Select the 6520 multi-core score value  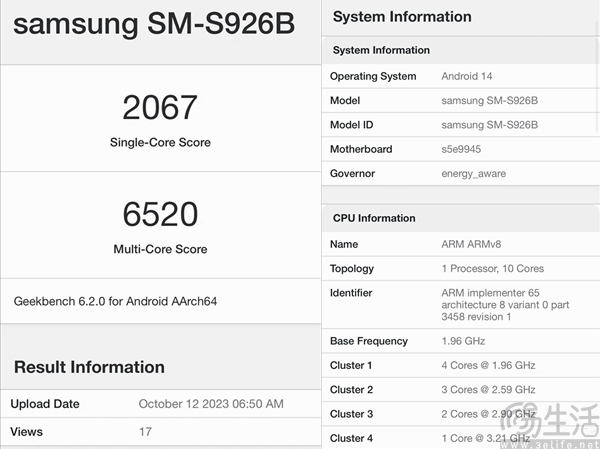point(160,213)
